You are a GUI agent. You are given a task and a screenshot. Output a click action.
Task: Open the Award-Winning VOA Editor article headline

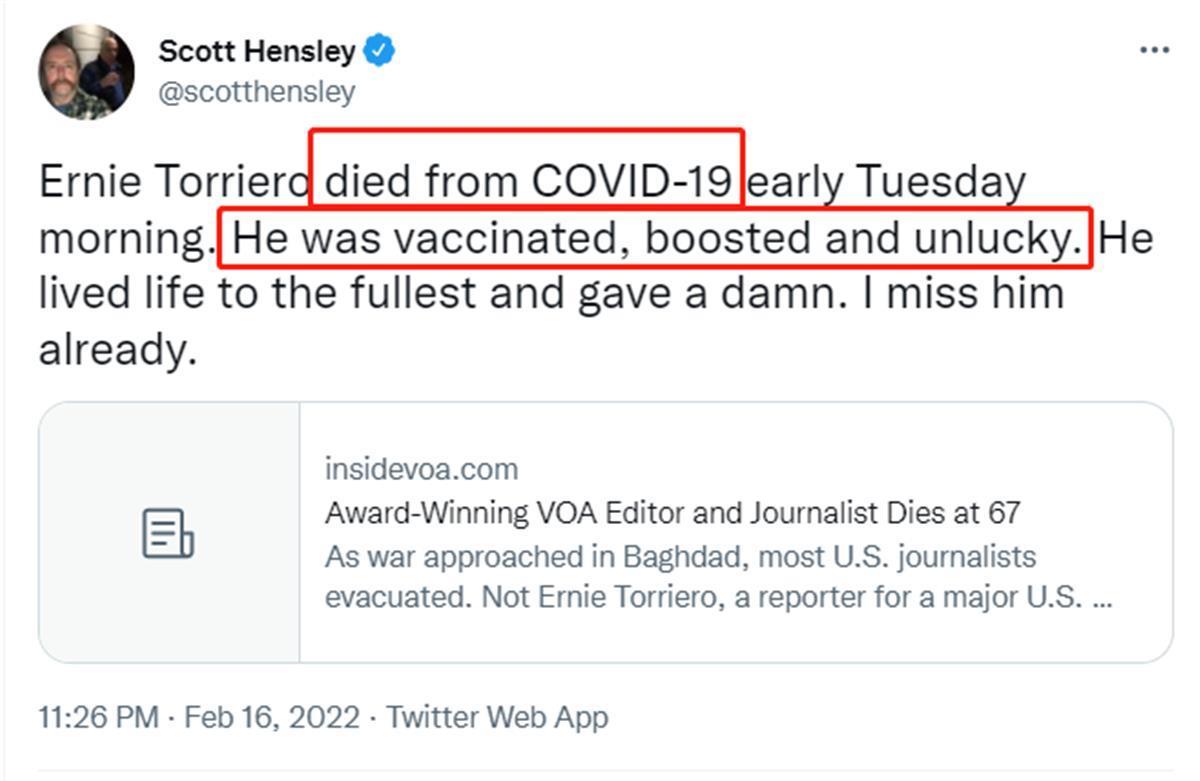672,513
